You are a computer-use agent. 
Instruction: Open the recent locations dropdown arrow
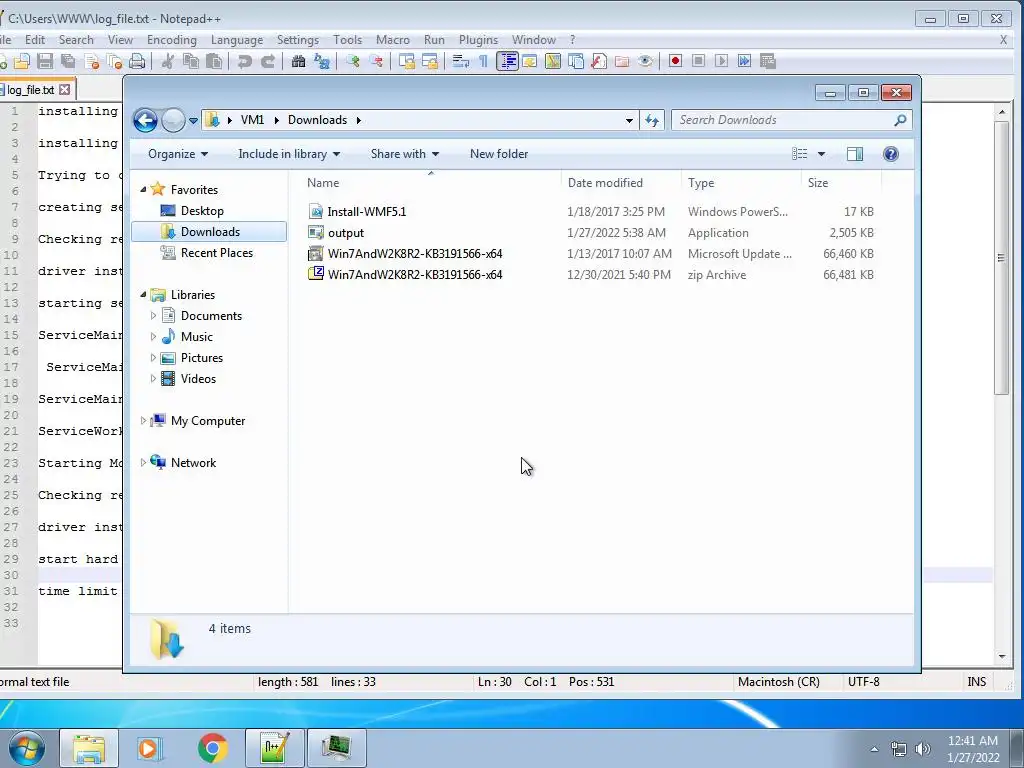click(x=193, y=121)
